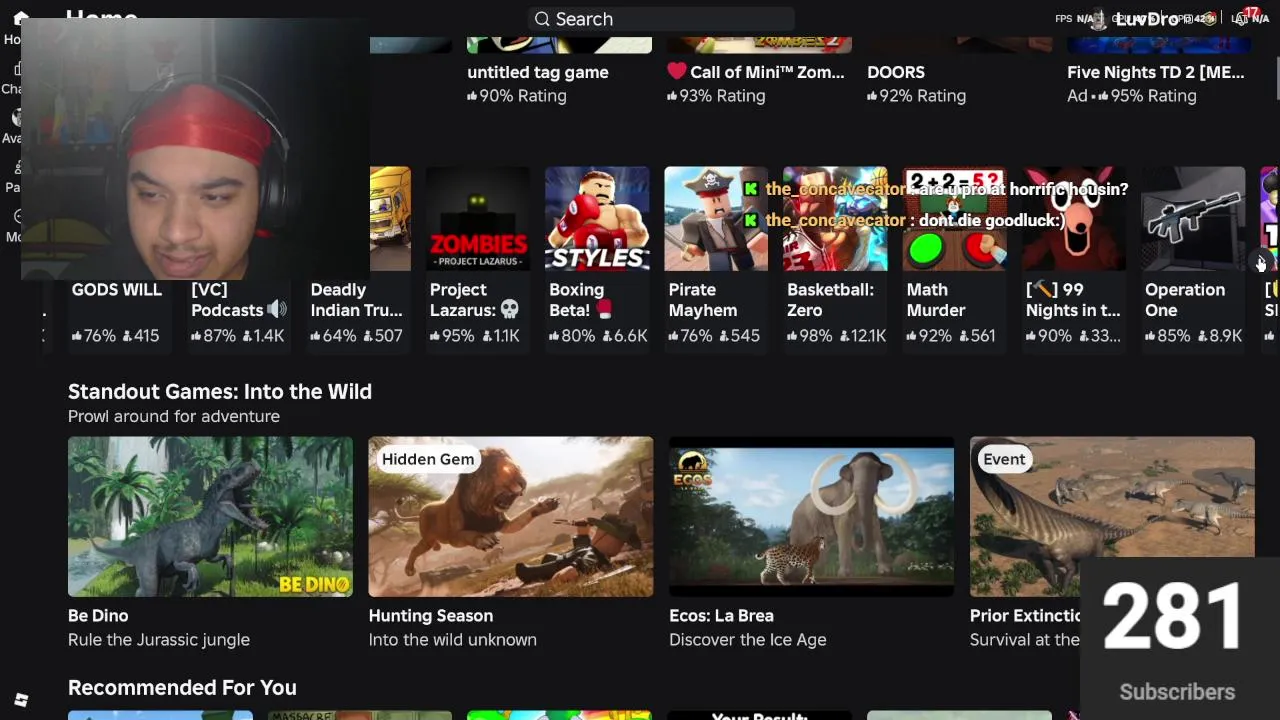Click the magnifier icon in Search bar

click(542, 19)
